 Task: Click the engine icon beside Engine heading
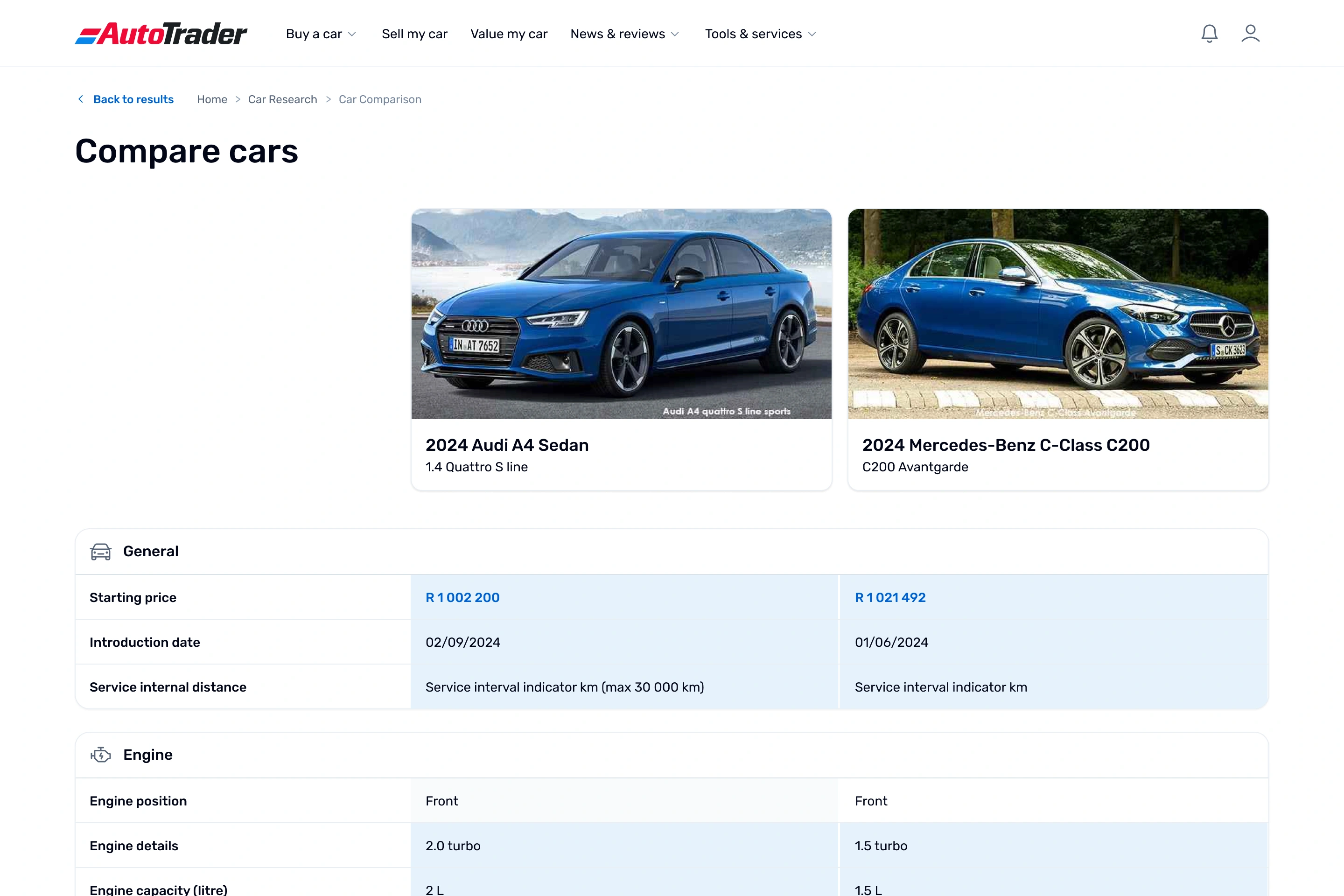(101, 755)
